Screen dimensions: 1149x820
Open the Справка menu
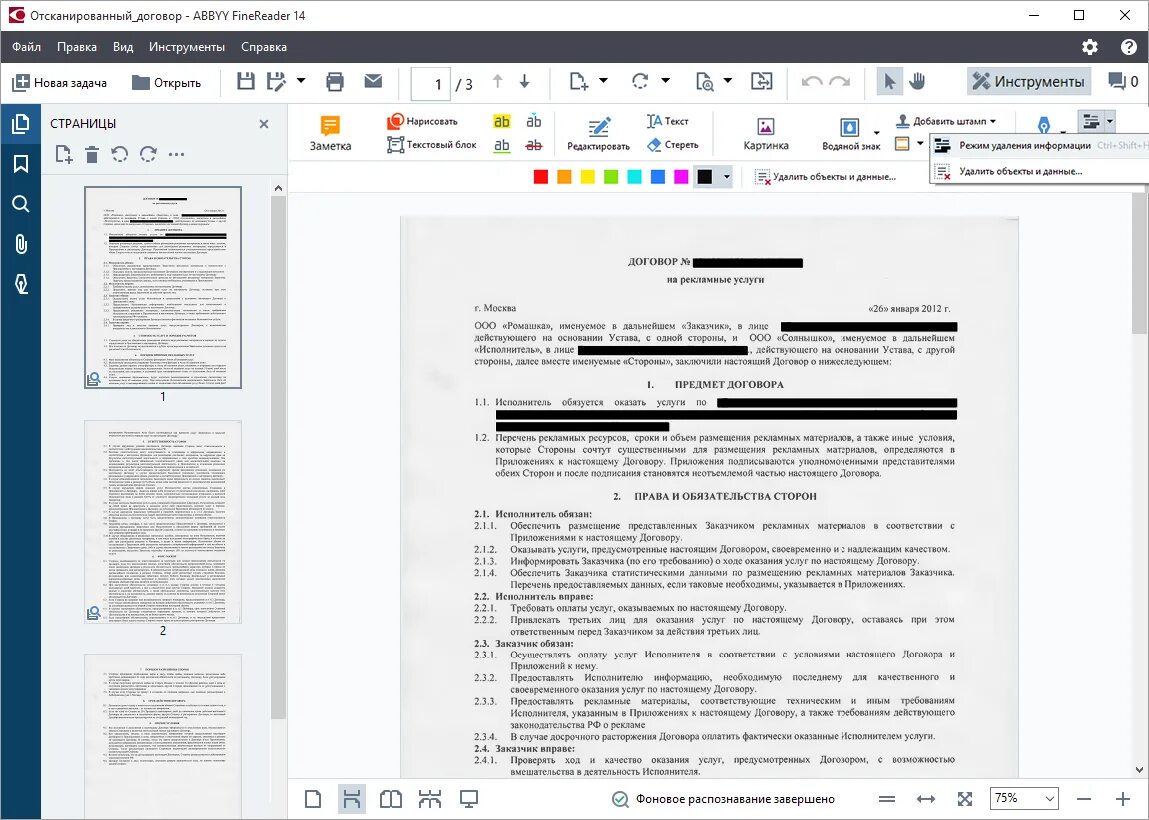click(264, 47)
